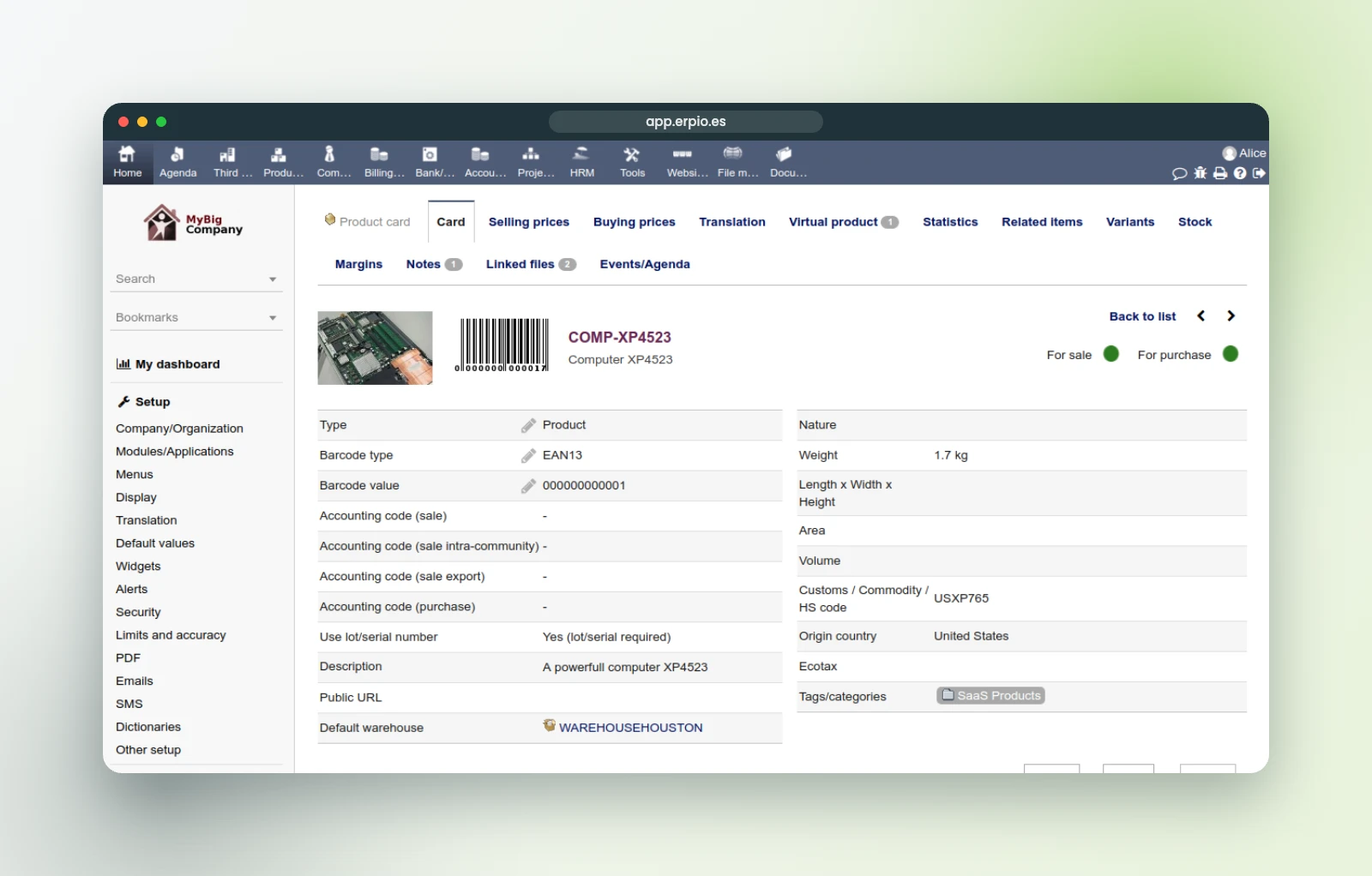Open the HRM module icon
Image resolution: width=1372 pixels, height=876 pixels.
click(581, 162)
